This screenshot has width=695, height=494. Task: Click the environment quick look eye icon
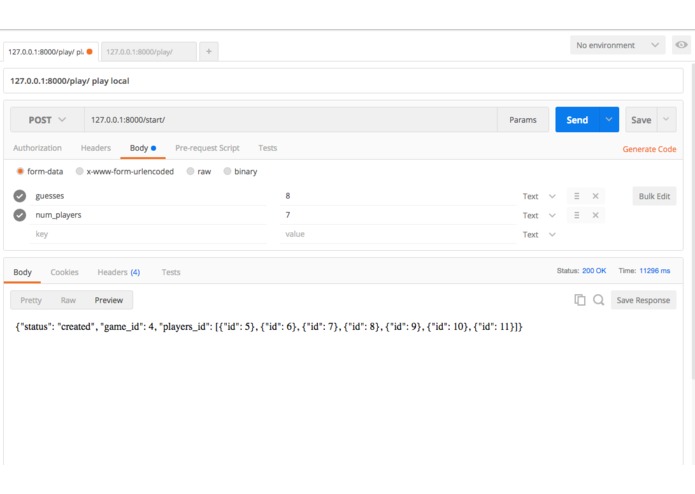pyautogui.click(x=681, y=45)
